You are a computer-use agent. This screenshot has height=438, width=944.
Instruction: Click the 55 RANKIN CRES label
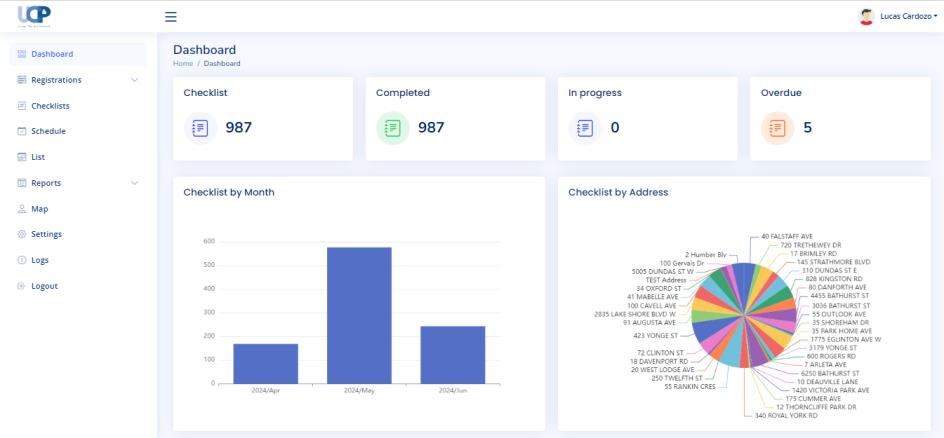pos(690,387)
